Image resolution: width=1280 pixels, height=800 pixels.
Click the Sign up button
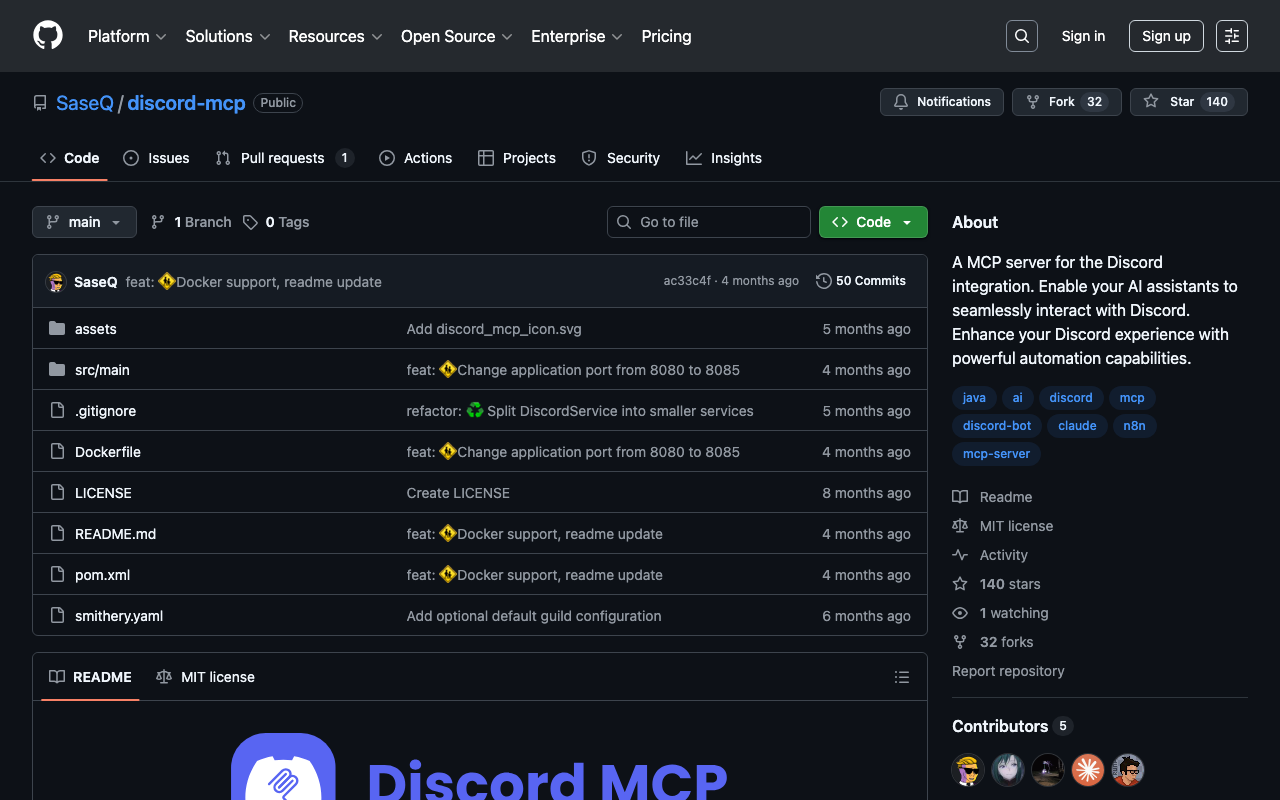(x=1165, y=36)
